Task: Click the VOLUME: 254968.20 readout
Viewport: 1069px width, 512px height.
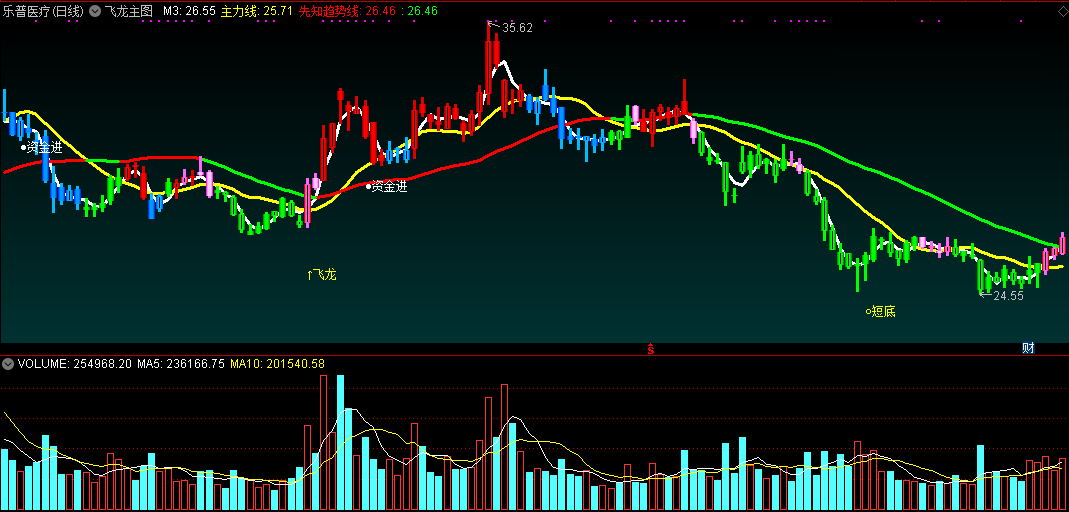Action: 75,364
